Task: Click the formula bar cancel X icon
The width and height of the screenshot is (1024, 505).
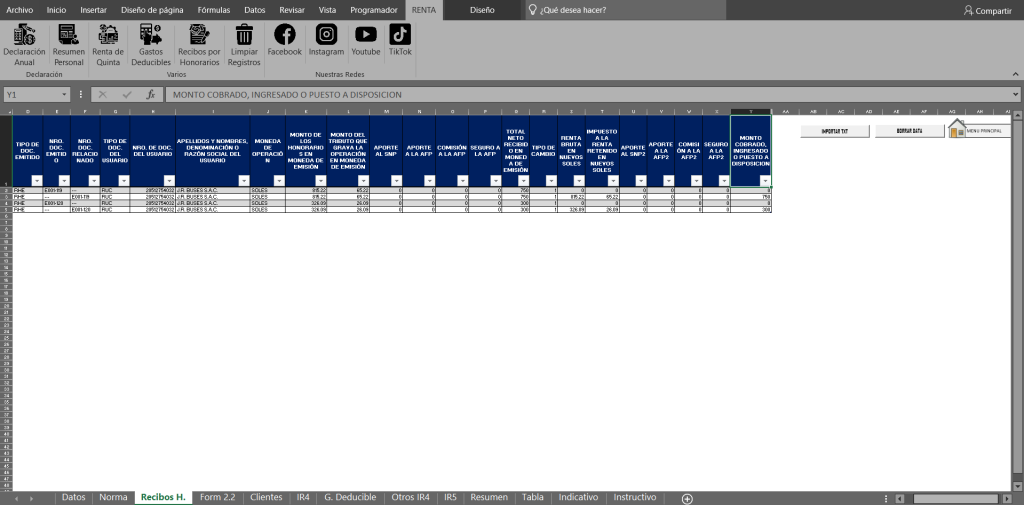Action: tap(103, 94)
